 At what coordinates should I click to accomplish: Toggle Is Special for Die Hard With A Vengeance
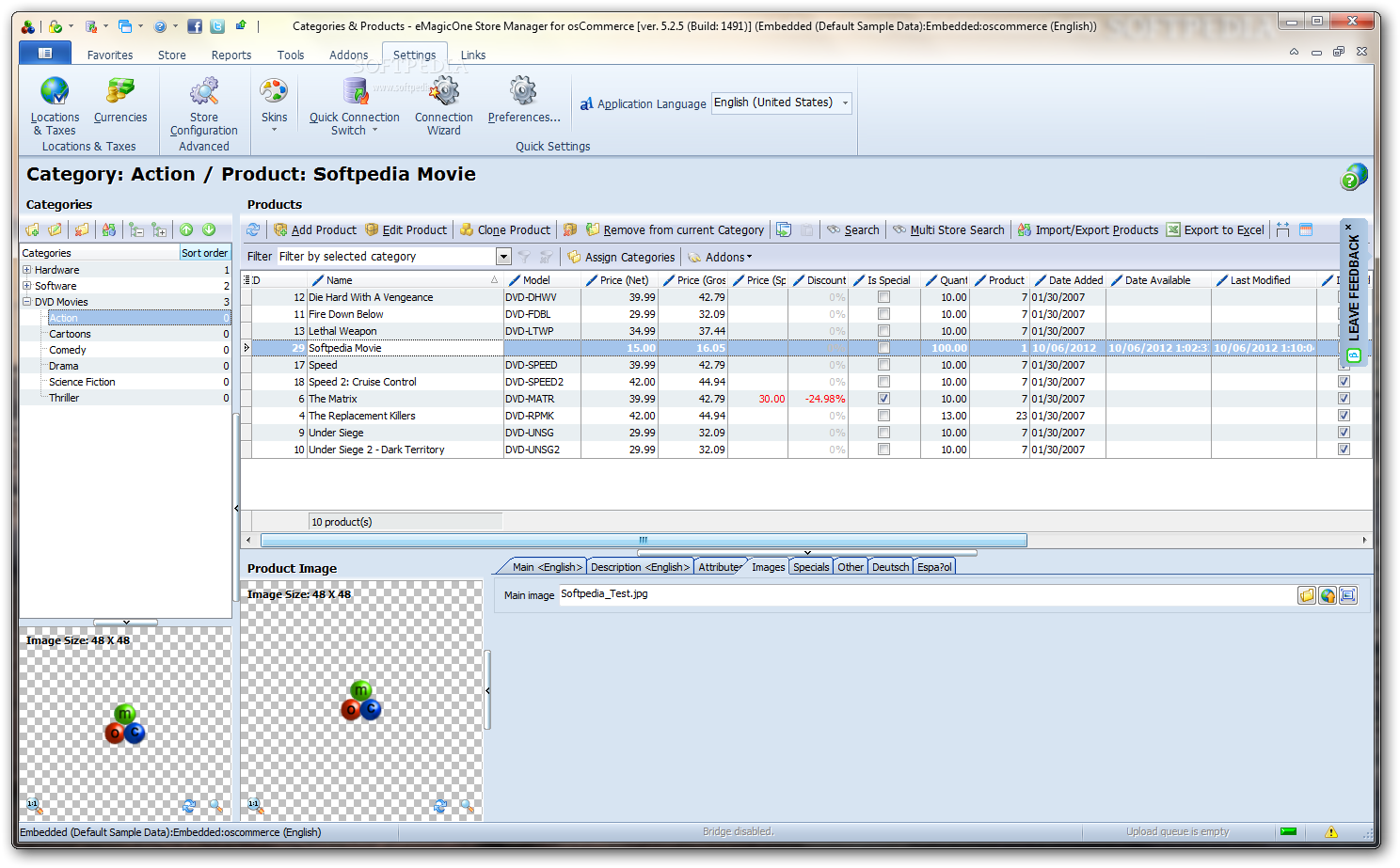click(883, 297)
